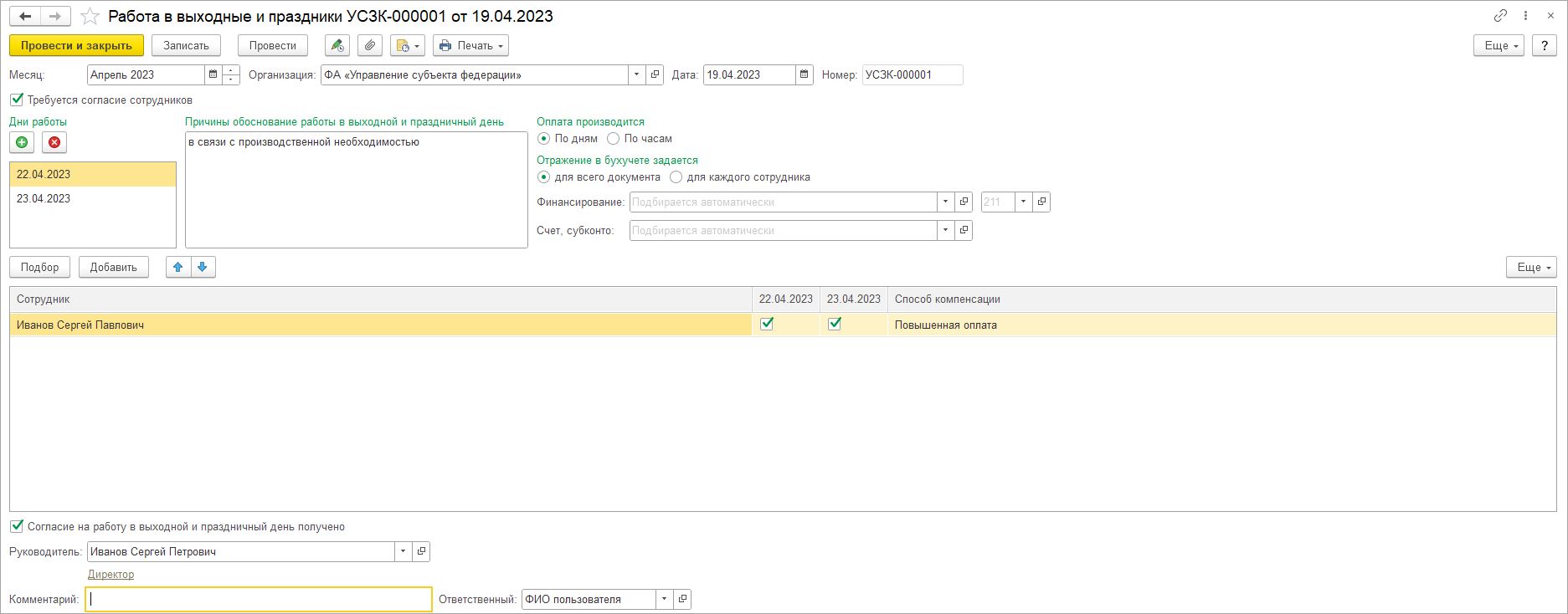
Task: Expand Счет, субконто dropdown arrow
Action: coord(946,230)
